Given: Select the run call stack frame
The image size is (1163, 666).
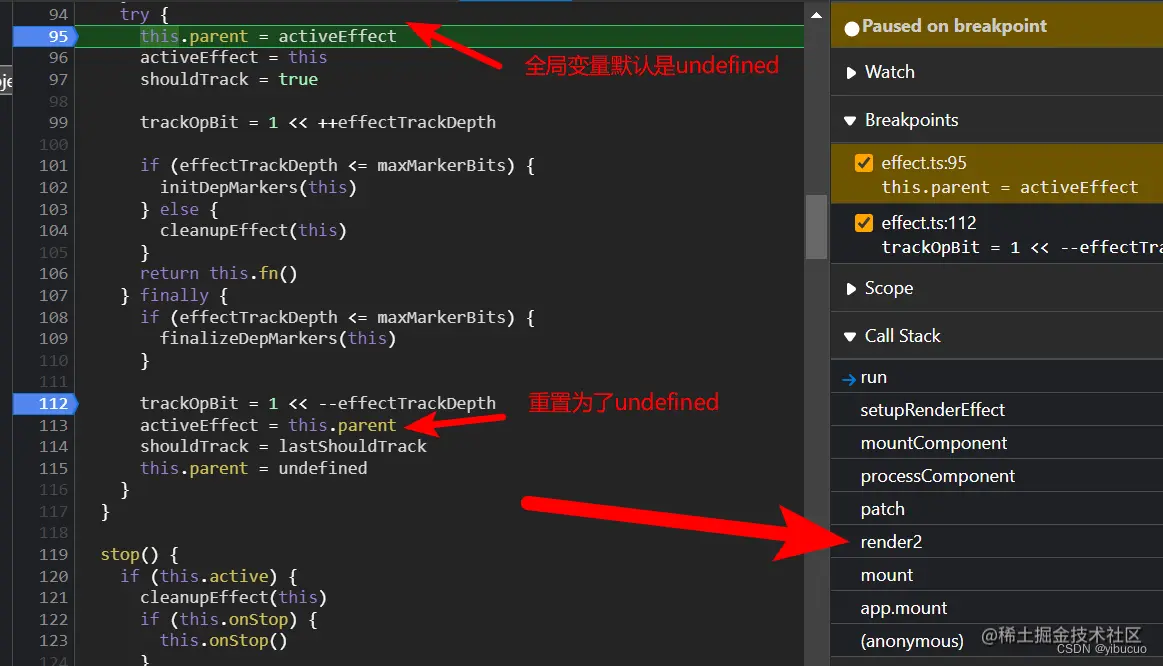Looking at the screenshot, I should point(997,377).
